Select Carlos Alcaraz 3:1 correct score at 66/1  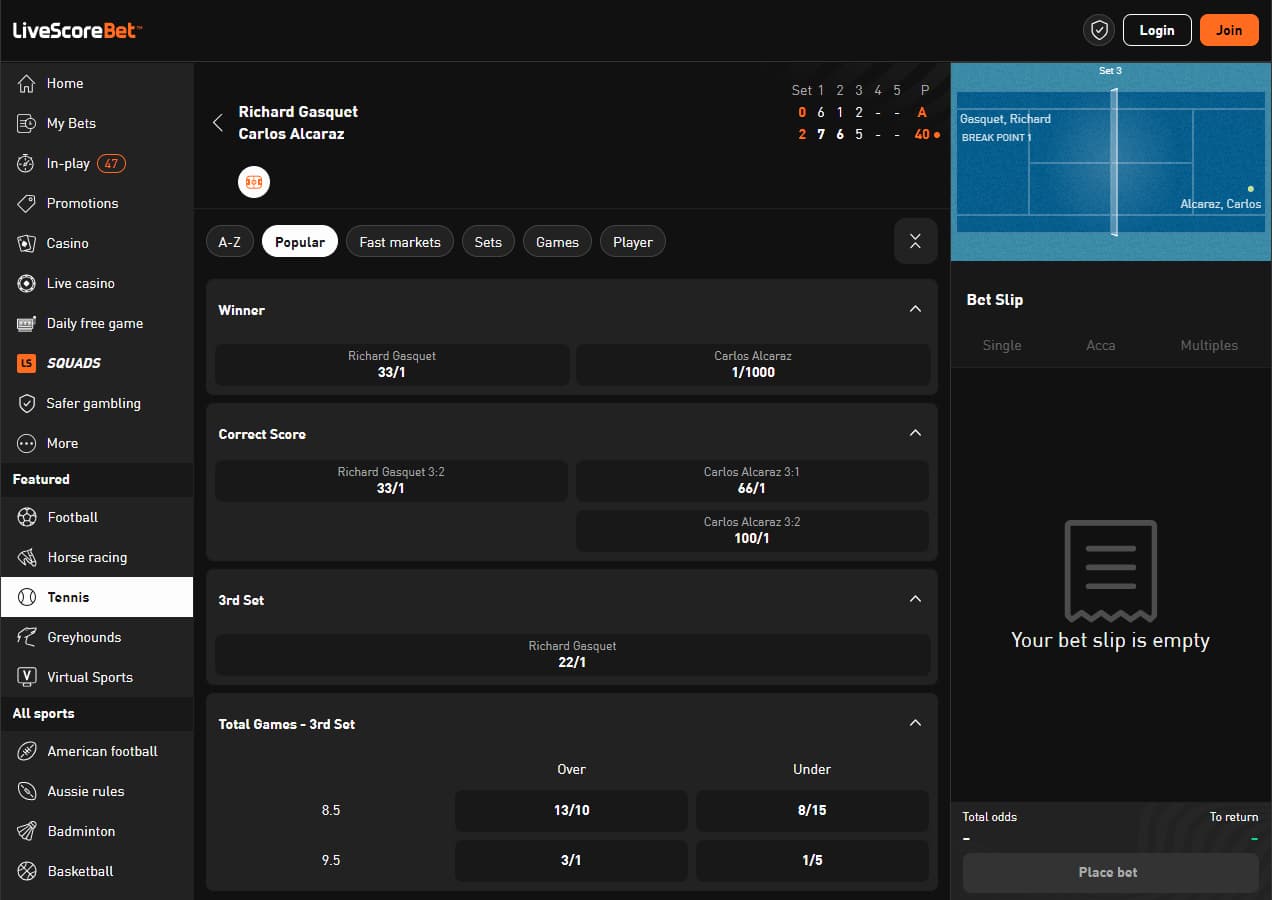coord(752,481)
